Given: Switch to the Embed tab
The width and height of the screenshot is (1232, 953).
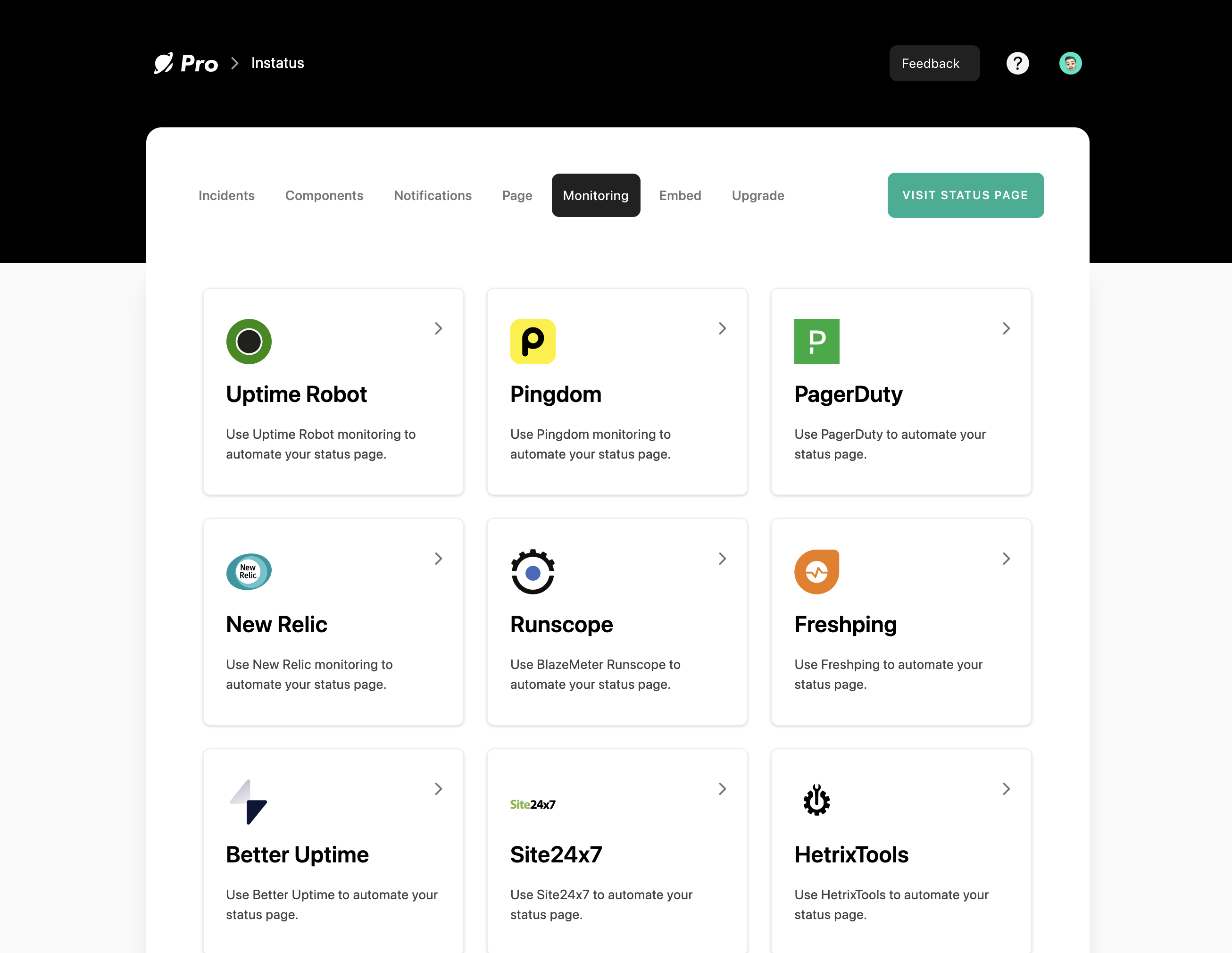Looking at the screenshot, I should (680, 195).
